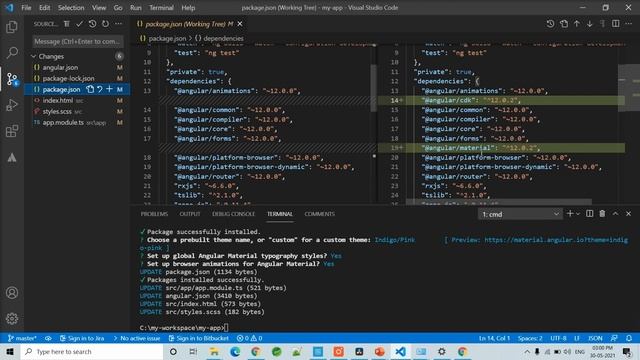Viewport: 640px width, 360px height.
Task: Open the File menu
Action: tap(26, 8)
